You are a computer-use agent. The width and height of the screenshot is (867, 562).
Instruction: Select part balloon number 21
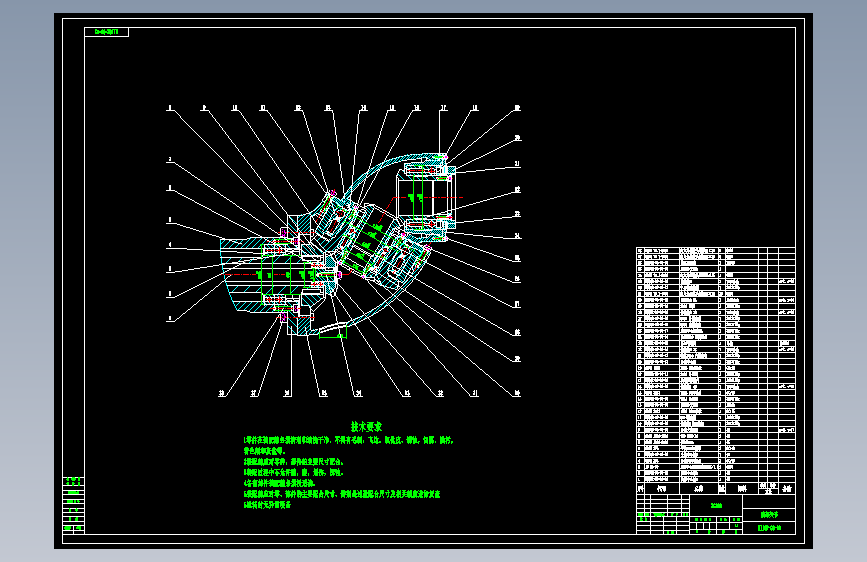click(x=518, y=164)
